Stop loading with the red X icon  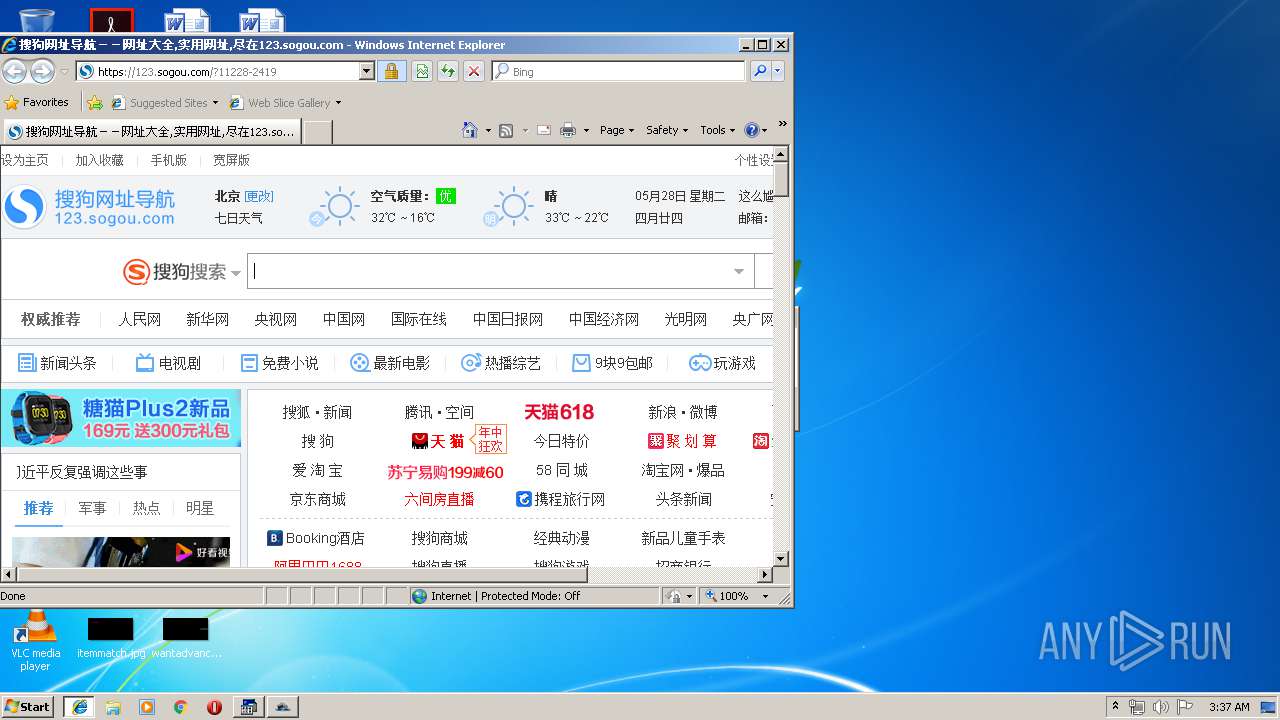click(x=474, y=71)
